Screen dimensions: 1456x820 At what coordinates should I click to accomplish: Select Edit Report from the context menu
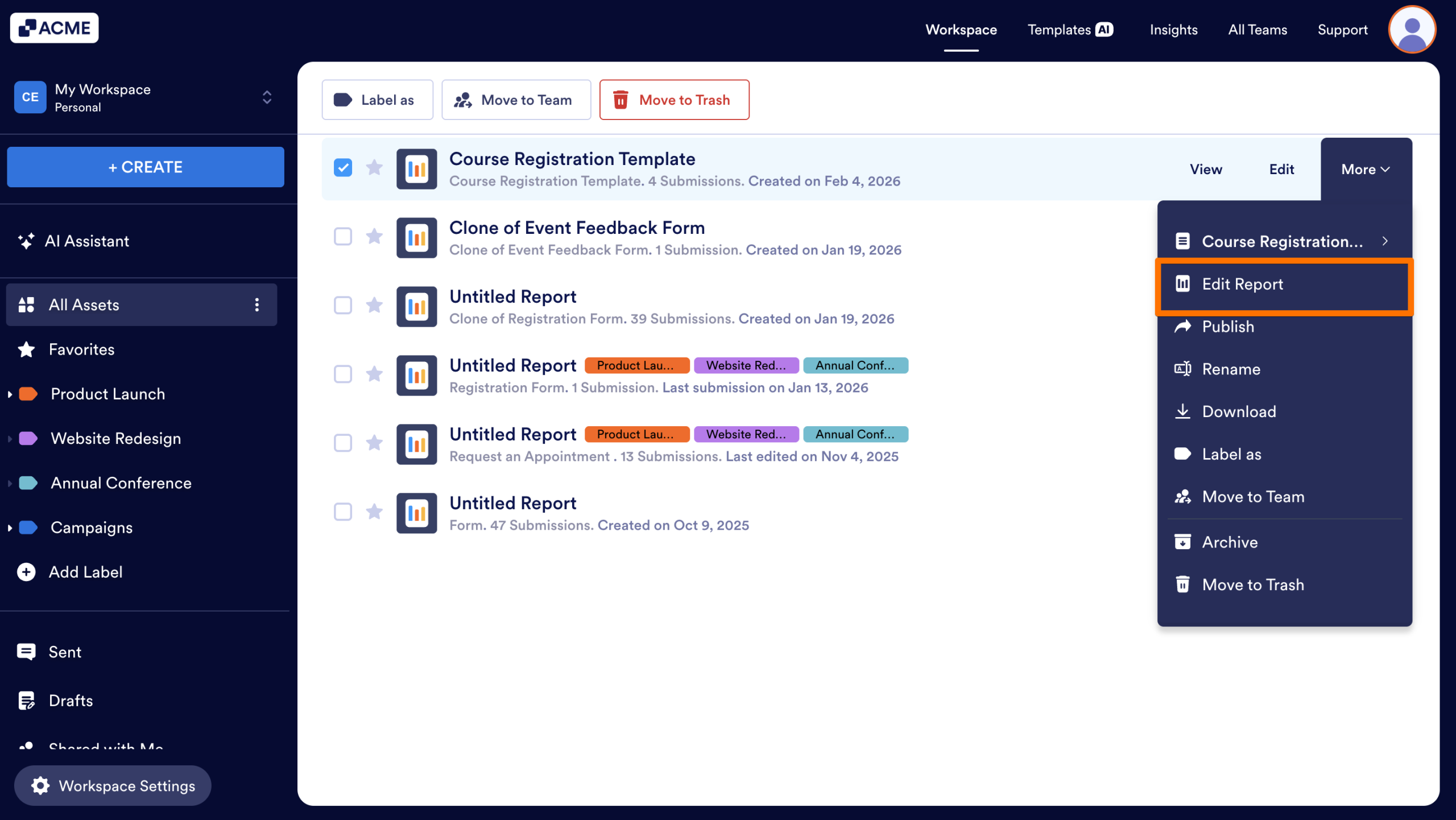1243,284
